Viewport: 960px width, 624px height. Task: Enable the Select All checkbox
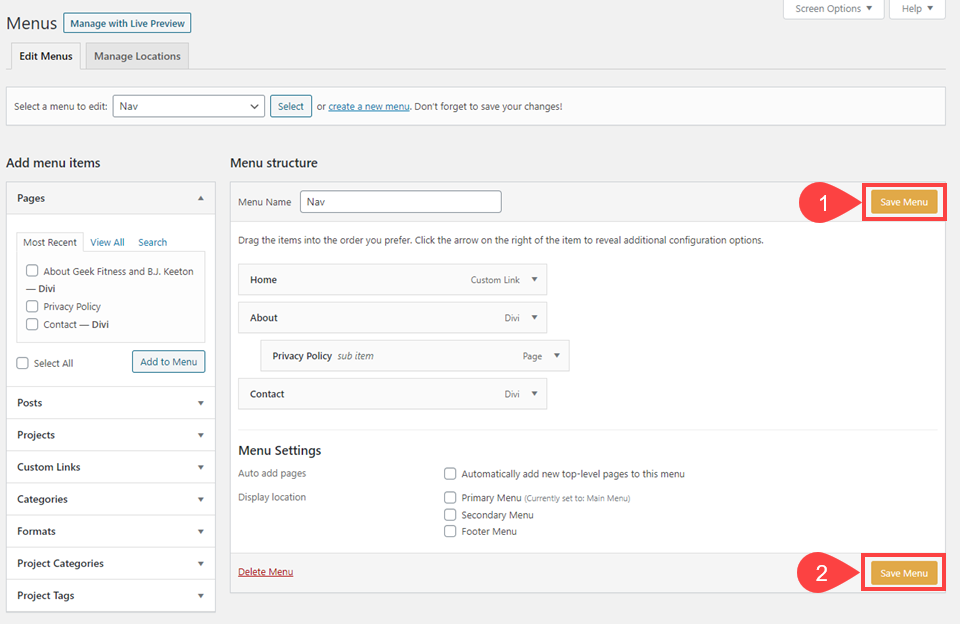22,362
